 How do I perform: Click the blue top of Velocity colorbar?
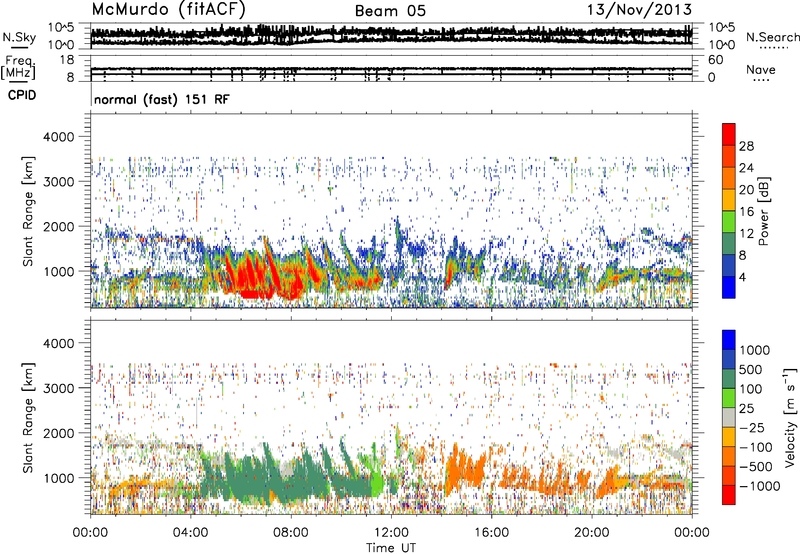(729, 340)
